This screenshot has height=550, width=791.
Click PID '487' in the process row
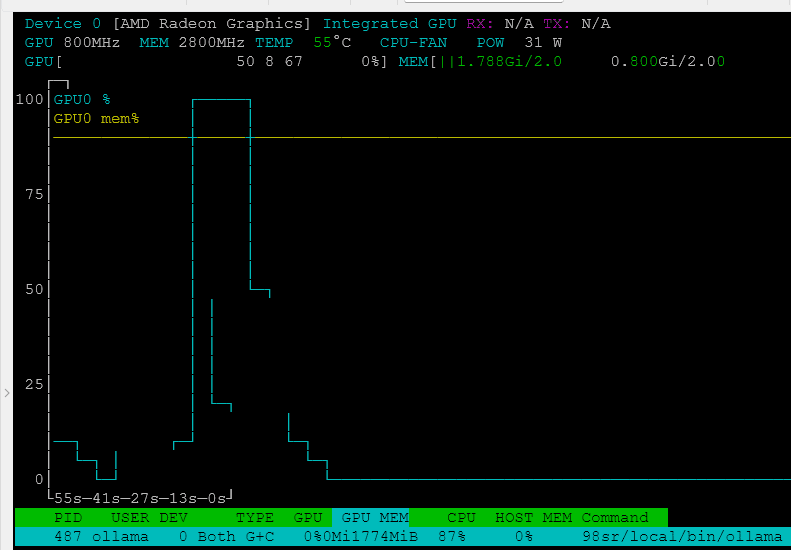click(68, 536)
